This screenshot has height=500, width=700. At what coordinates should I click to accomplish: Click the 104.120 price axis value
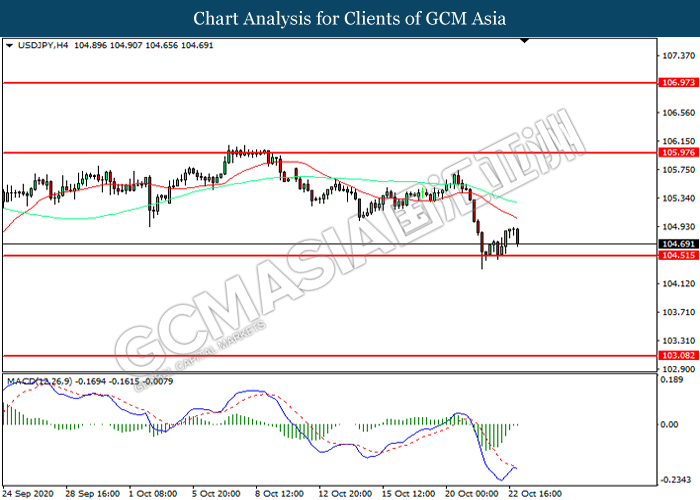click(x=678, y=284)
